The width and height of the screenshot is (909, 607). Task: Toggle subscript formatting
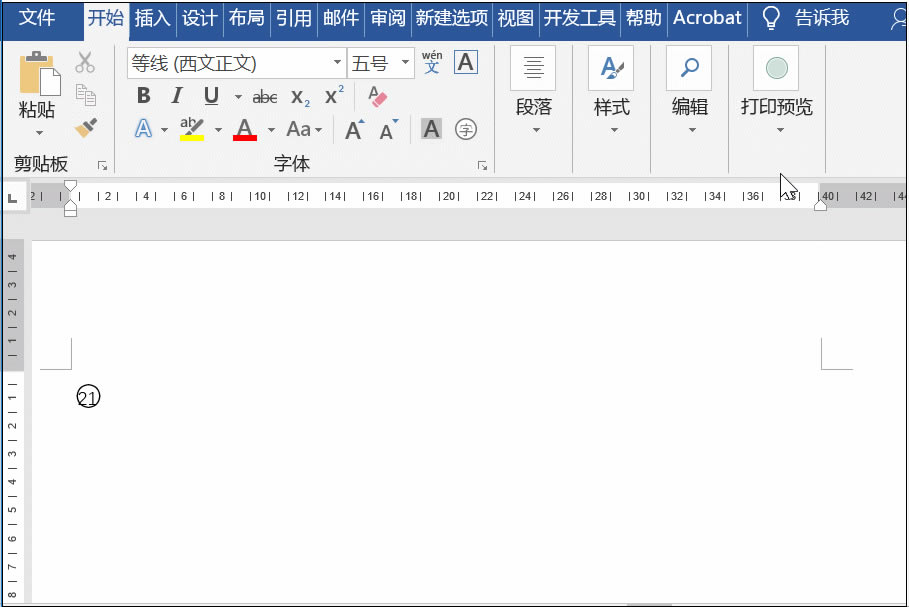coord(300,97)
